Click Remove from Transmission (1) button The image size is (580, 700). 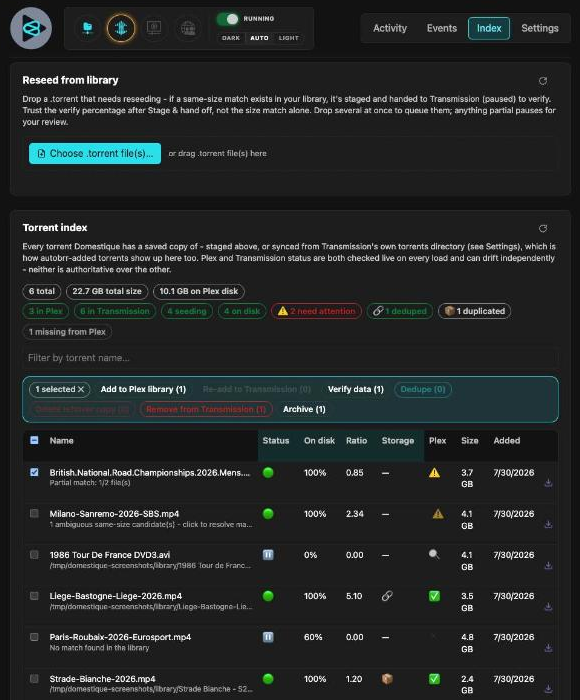[x=206, y=409]
